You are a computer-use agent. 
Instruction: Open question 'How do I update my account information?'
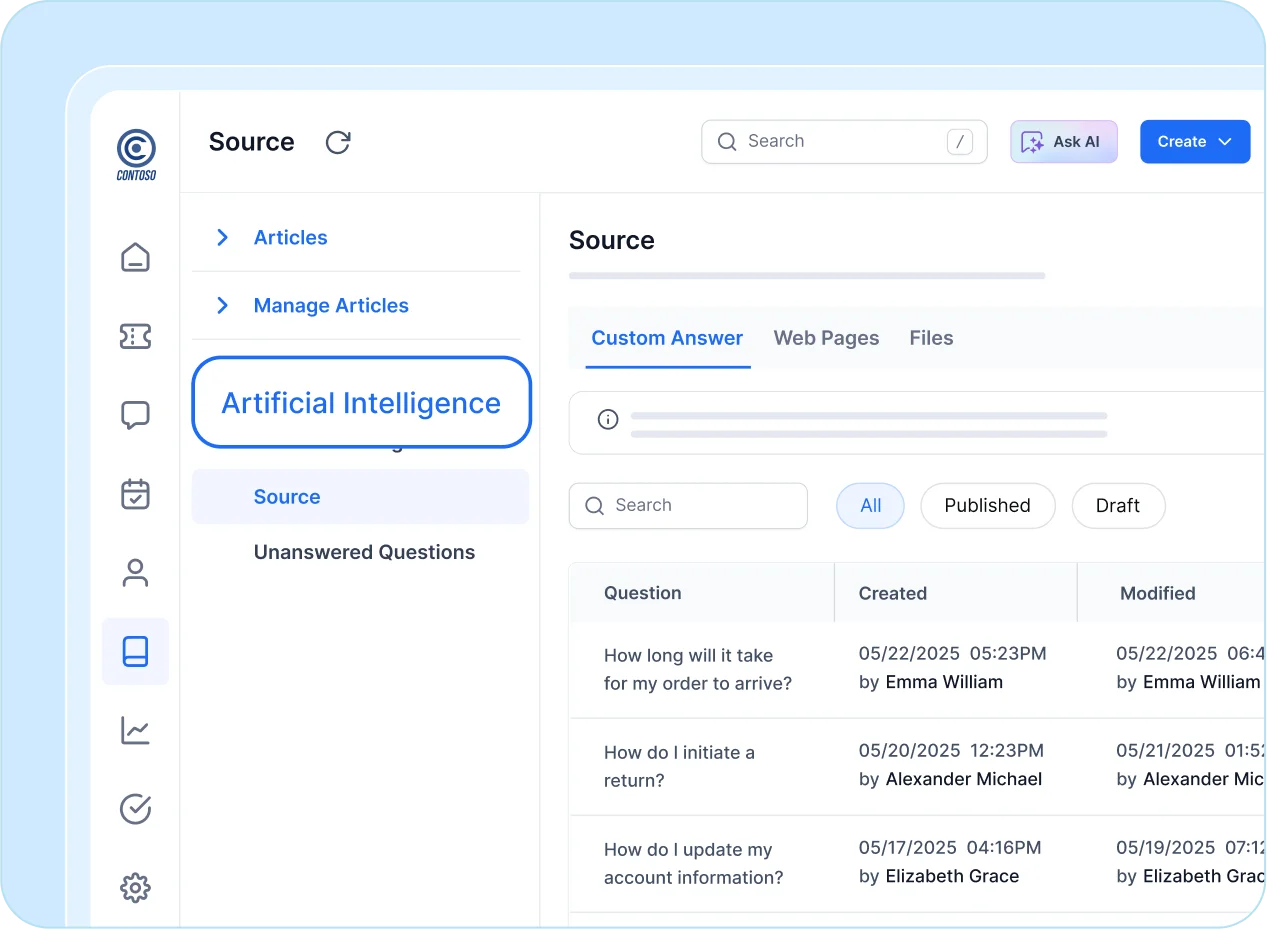tap(693, 863)
